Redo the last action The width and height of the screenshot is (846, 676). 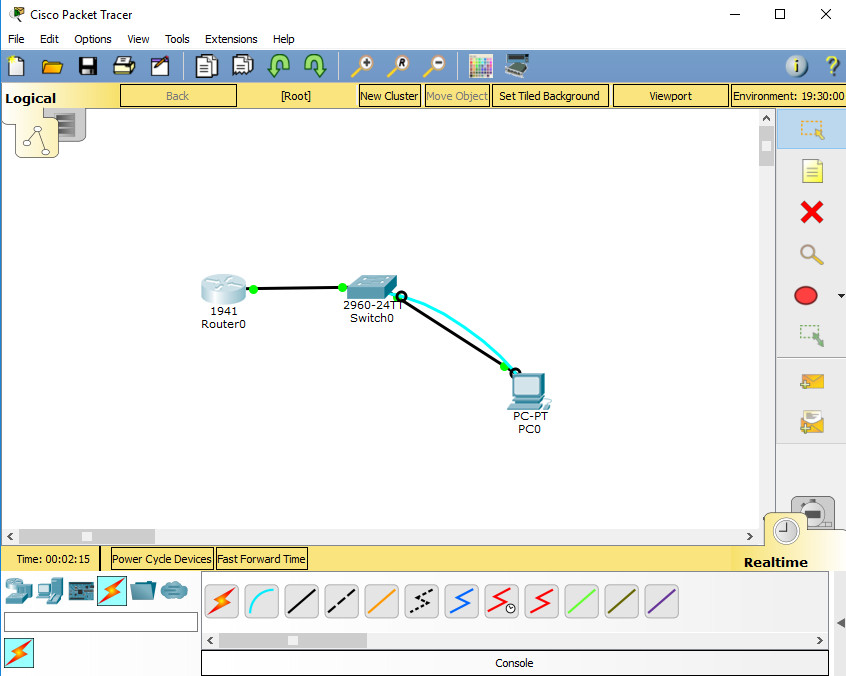click(x=315, y=66)
